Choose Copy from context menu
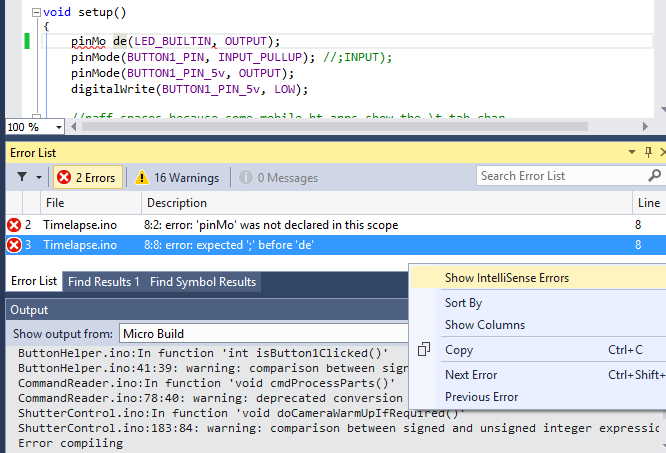This screenshot has height=453, width=666. (538, 350)
